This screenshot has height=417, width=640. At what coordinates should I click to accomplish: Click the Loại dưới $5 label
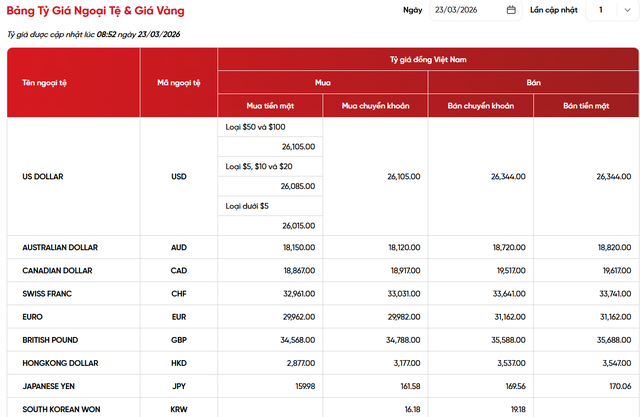point(247,206)
